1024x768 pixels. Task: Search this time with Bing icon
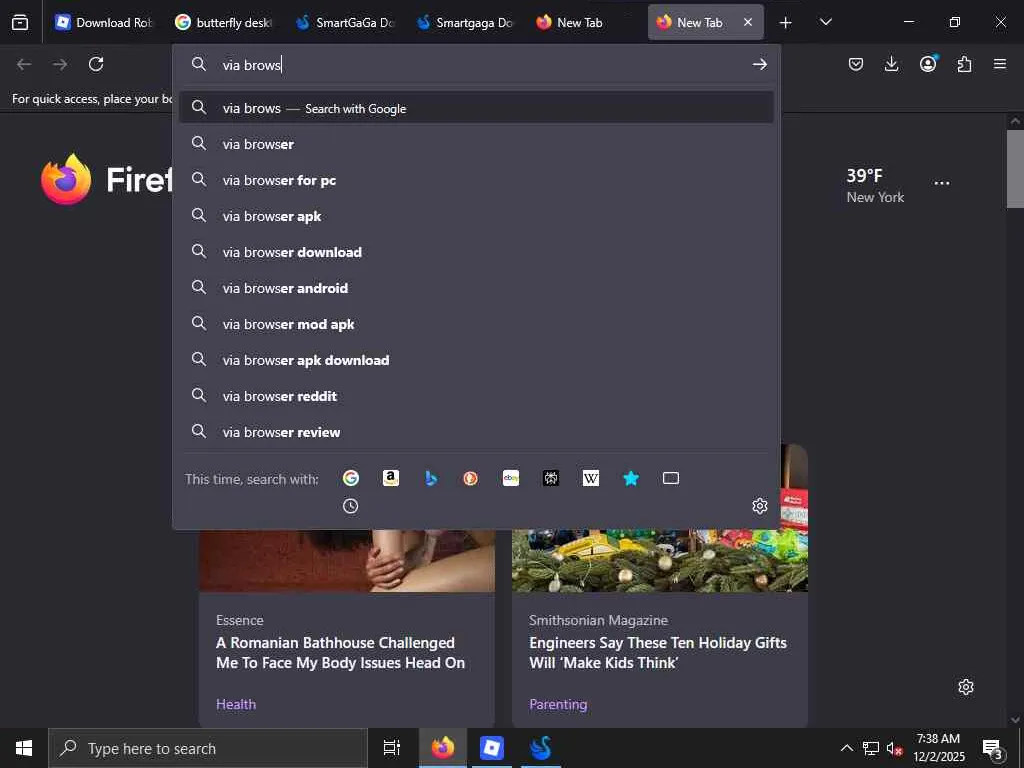(431, 479)
